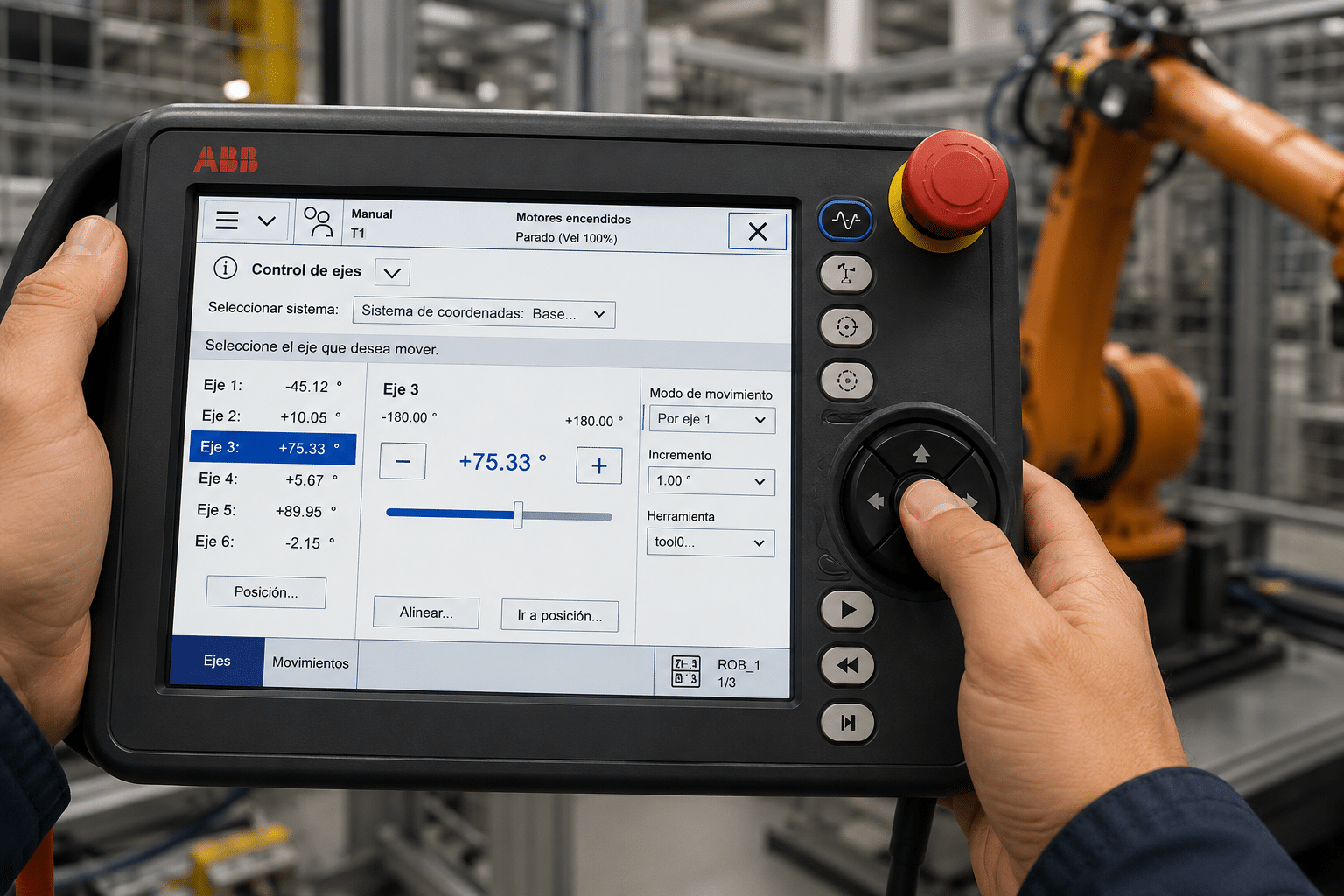The height and width of the screenshot is (896, 1344).
Task: Push the robot mechanical unit hardware button
Action: point(846,275)
